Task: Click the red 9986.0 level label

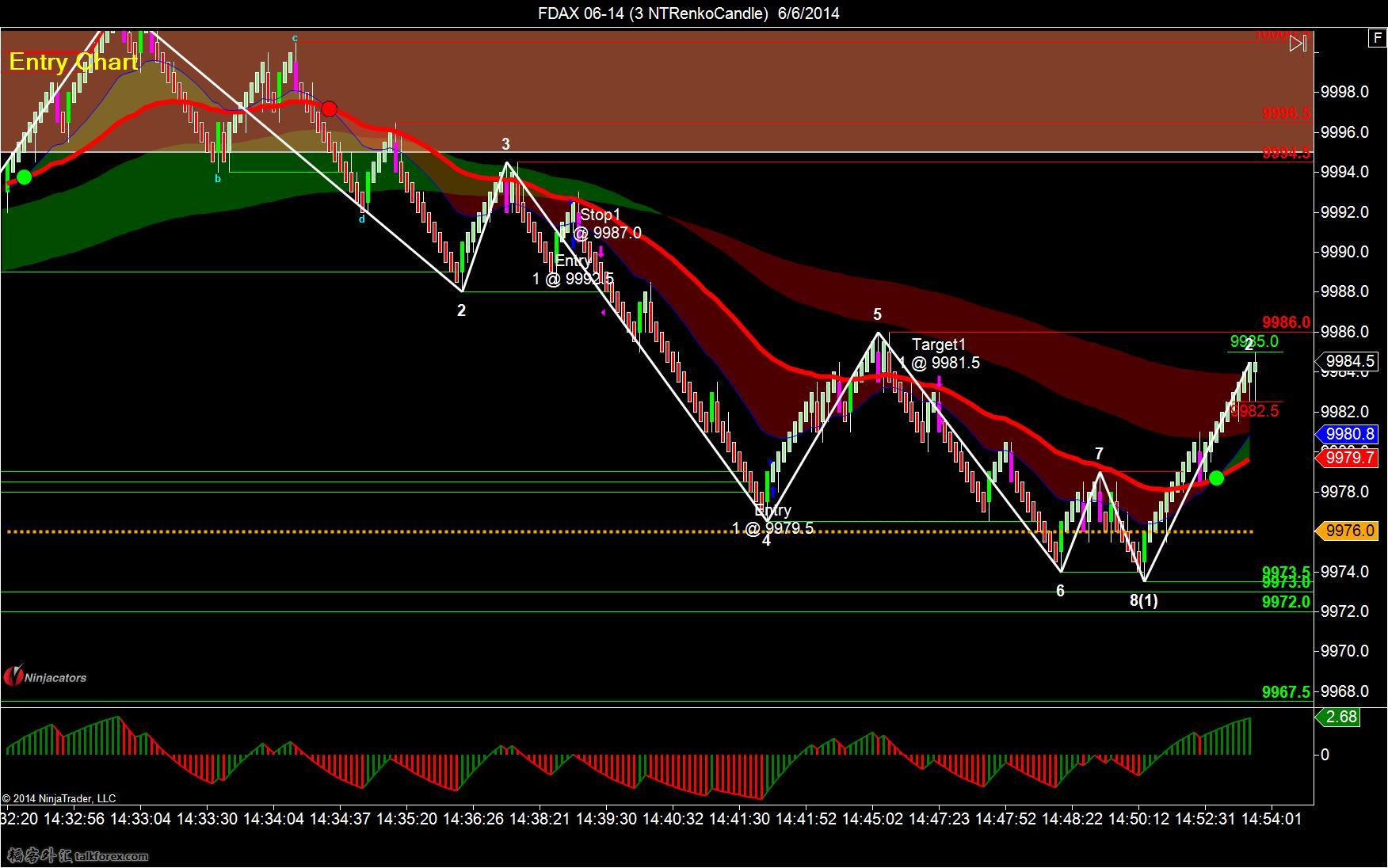Action: point(1287,322)
